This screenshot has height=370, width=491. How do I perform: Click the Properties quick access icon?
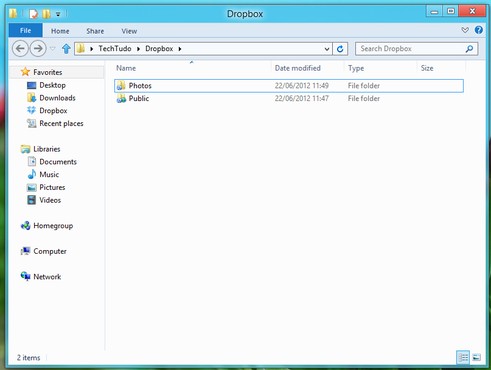[x=33, y=14]
